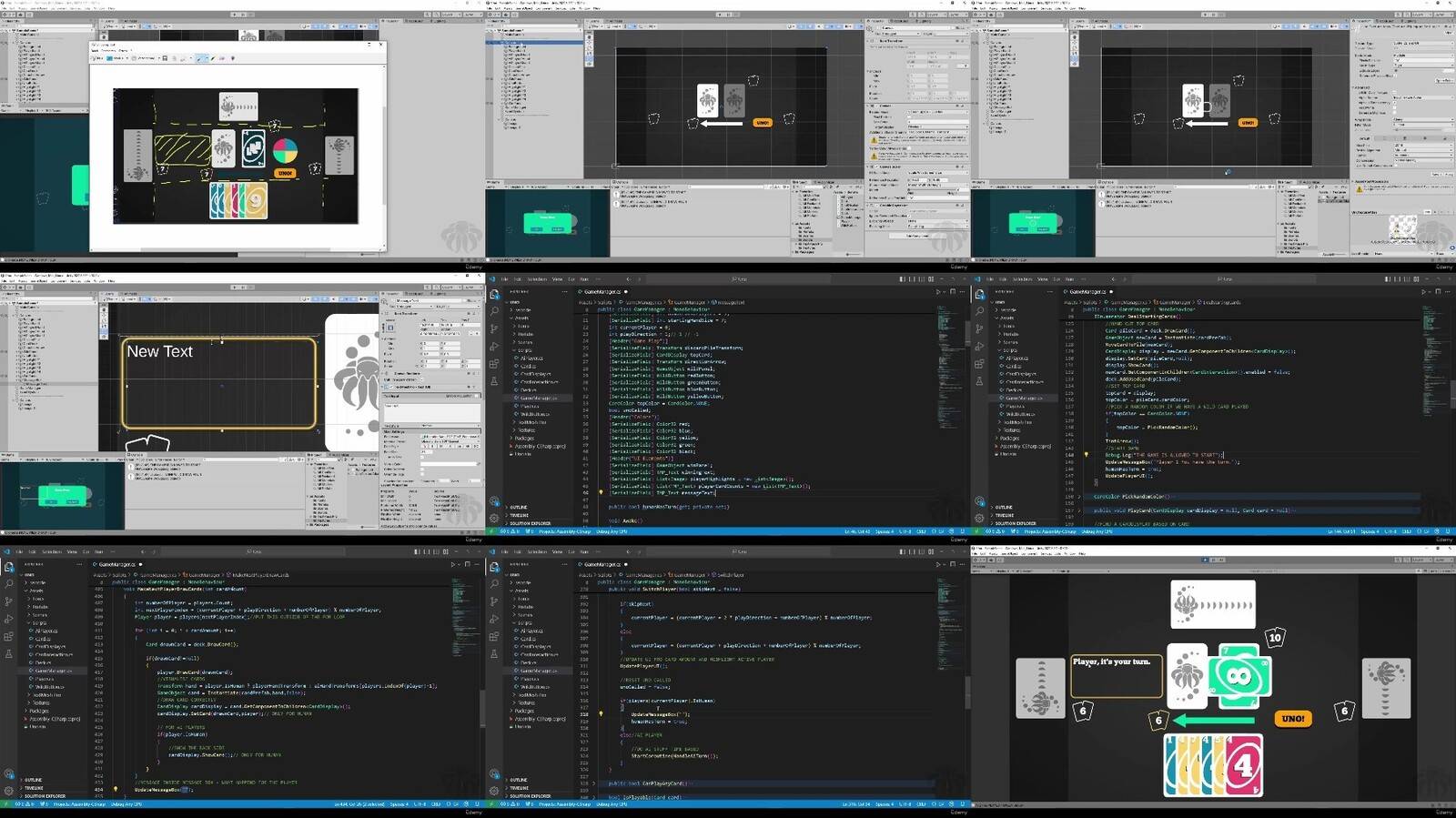Toggle Primary Side Bar in the MakeNextPlayerDrawCards code window

tap(417, 552)
